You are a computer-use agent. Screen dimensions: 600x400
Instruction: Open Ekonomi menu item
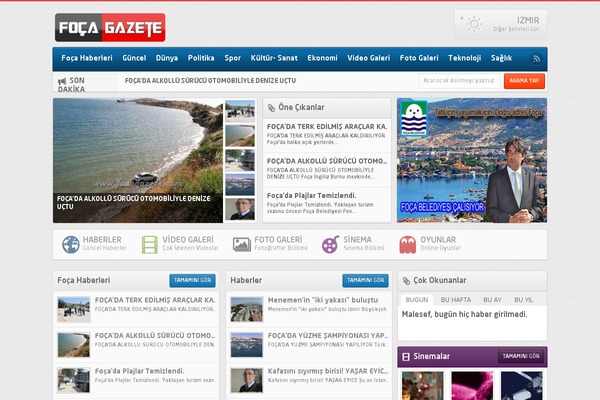click(x=322, y=58)
